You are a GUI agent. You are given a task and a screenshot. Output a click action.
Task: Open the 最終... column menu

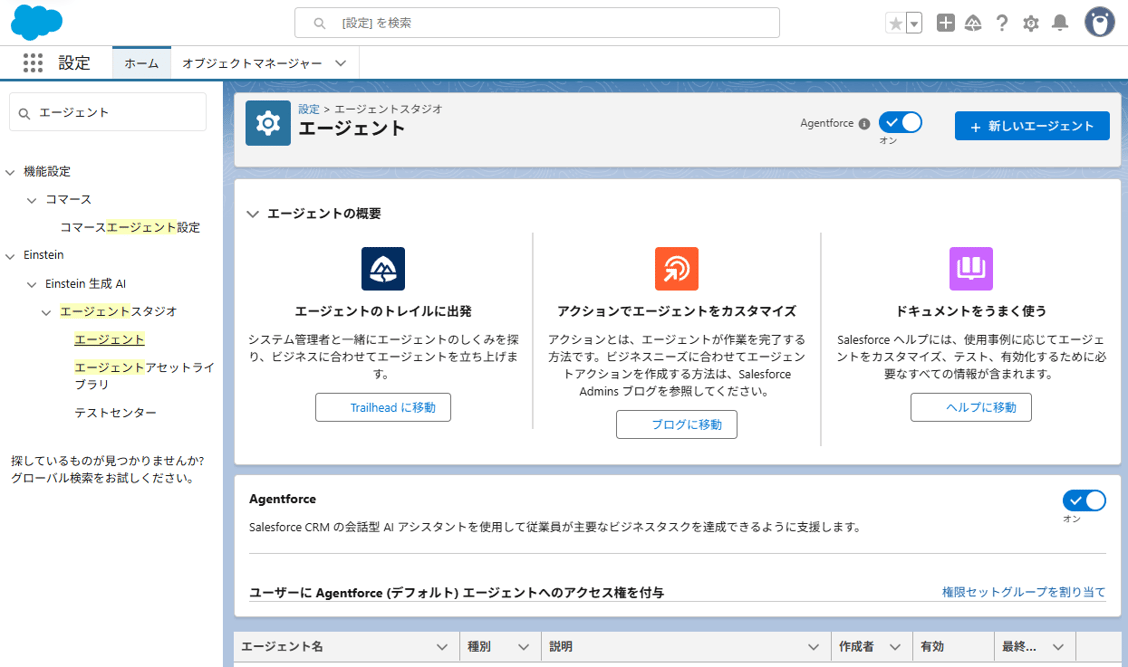point(1058,647)
